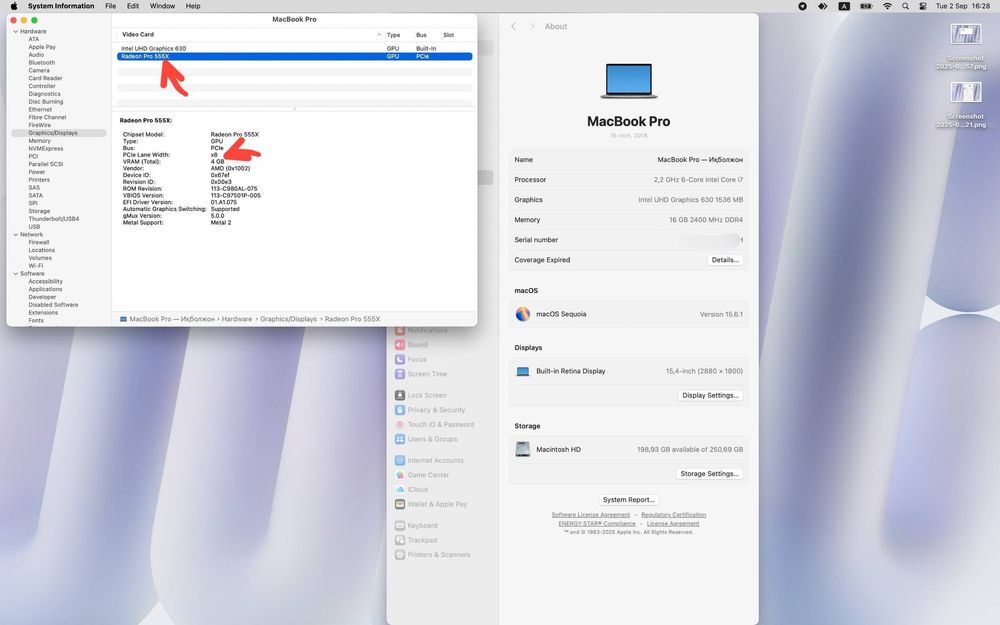This screenshot has height=625, width=1000.
Task: Click Hardware in the bottom path bar
Action: 237,319
